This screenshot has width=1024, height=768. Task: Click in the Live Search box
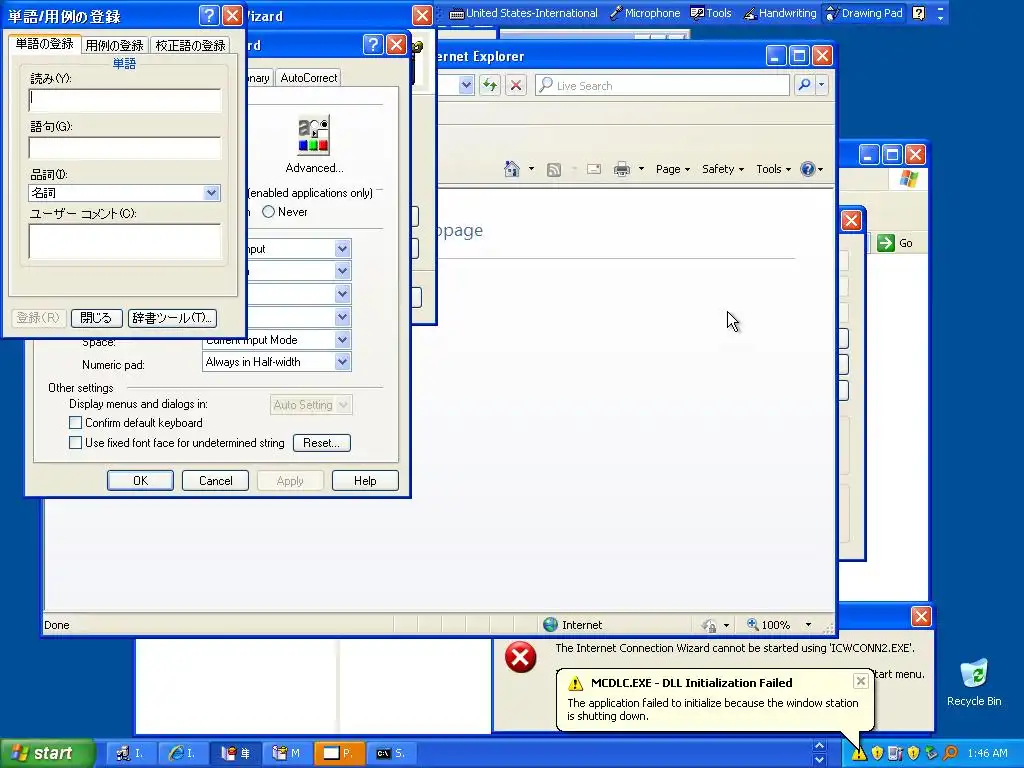coord(662,85)
